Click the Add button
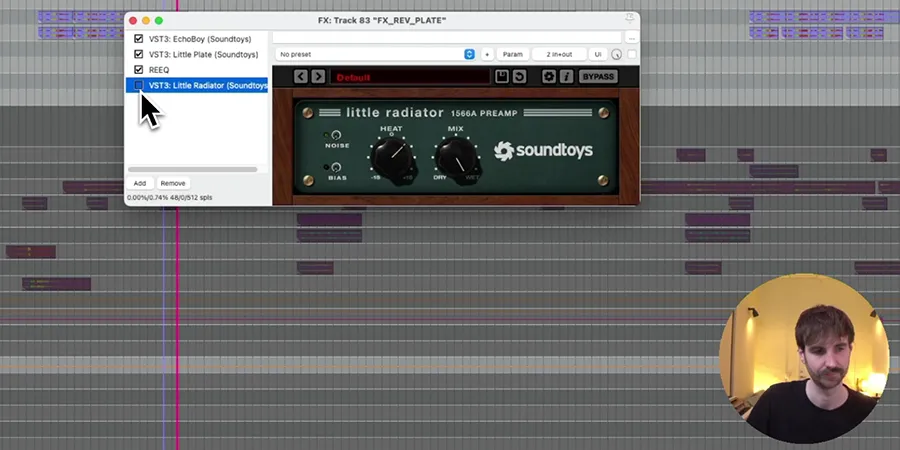Image resolution: width=900 pixels, height=450 pixels. [140, 183]
